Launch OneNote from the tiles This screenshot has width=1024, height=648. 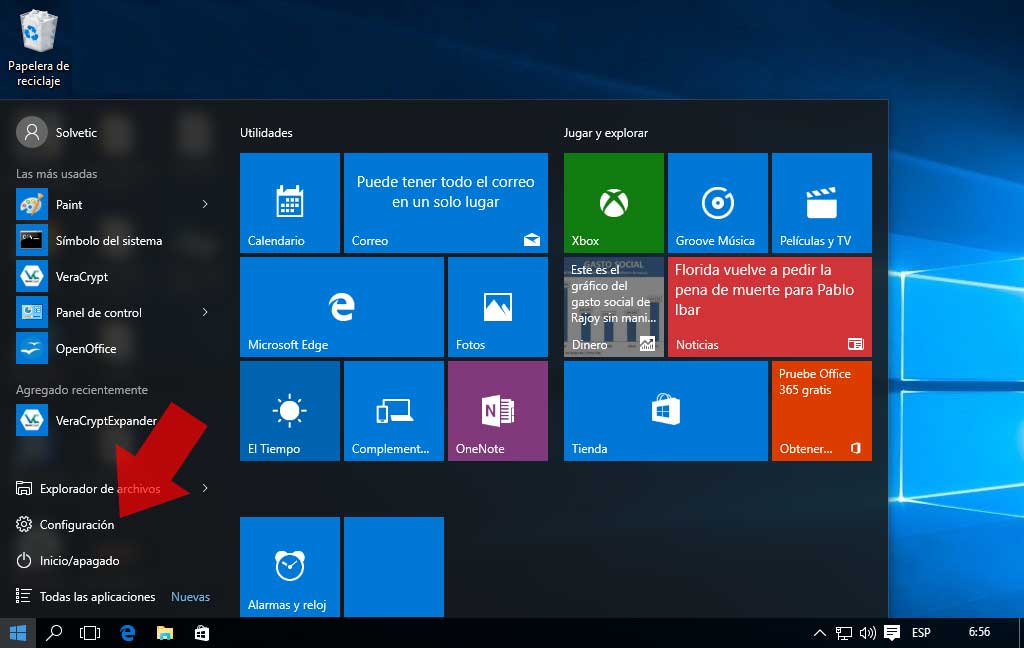[497, 411]
